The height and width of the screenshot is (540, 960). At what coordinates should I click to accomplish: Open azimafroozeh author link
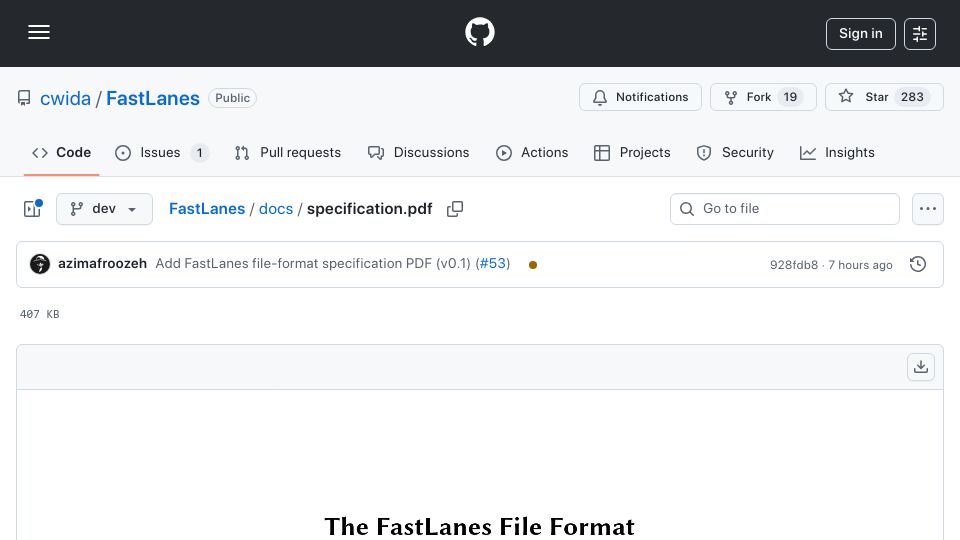pos(102,263)
